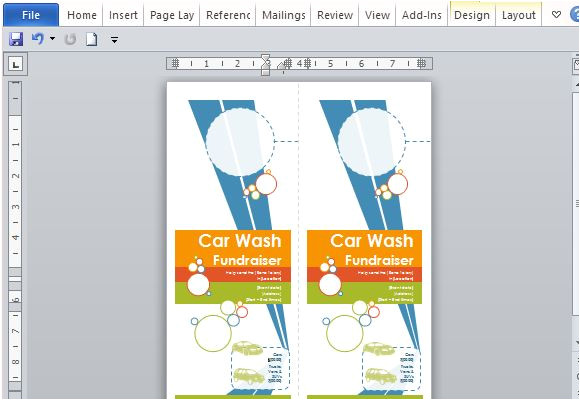Select the left Car Wash heading
The image size is (580, 400).
(x=240, y=241)
